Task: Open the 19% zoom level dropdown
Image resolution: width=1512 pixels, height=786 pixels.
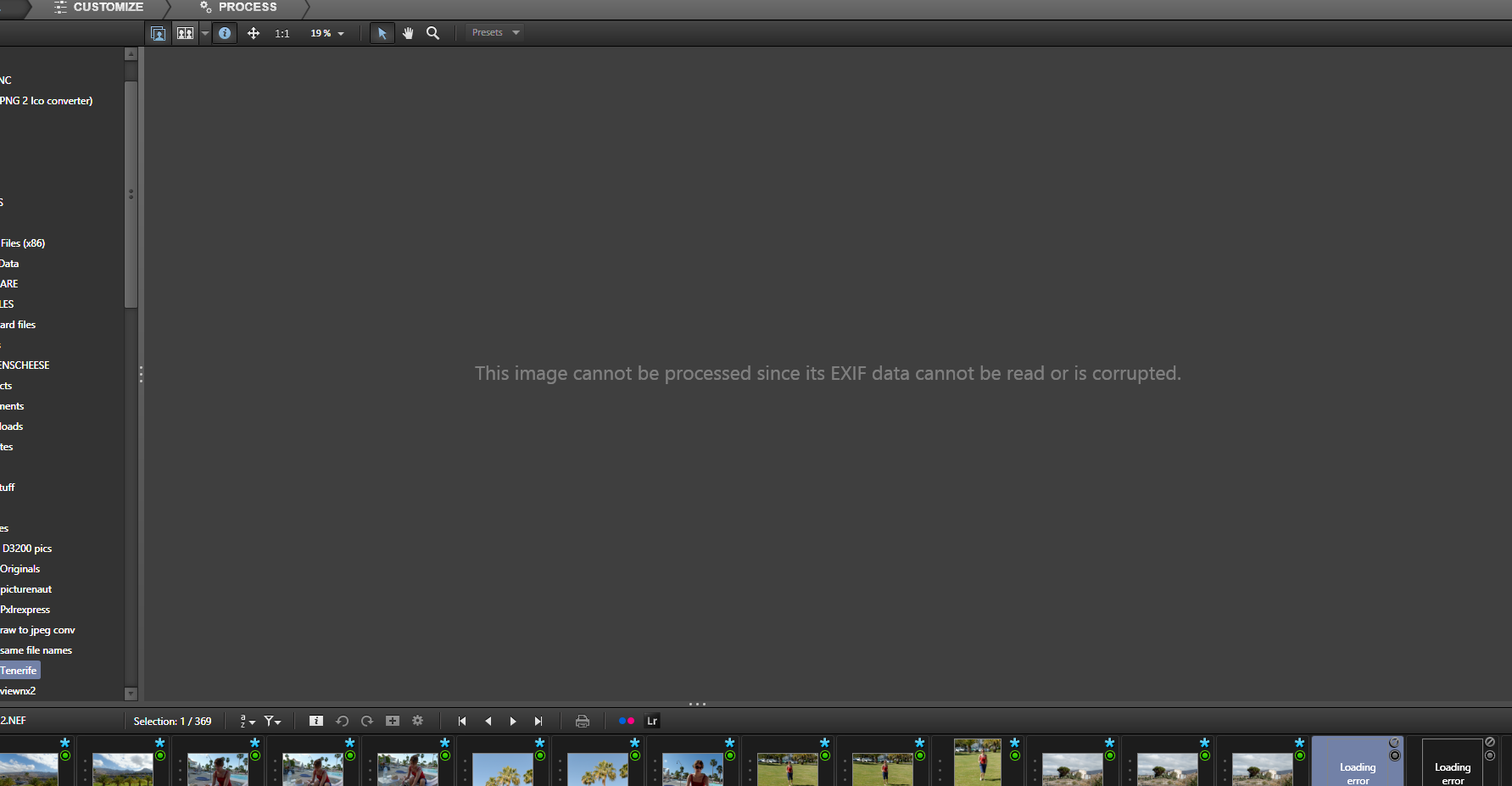Action: [327, 34]
